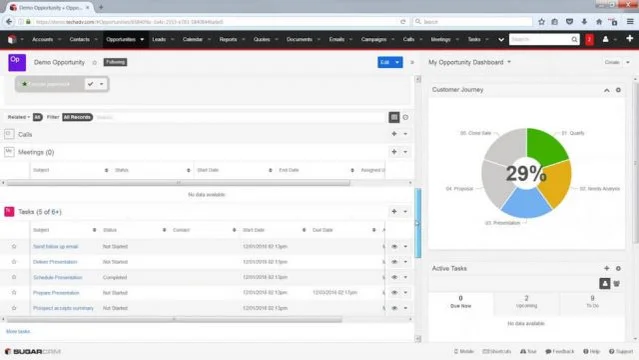Viewport: 639px width, 360px height.
Task: Click the SugarCRM cube logo in navbar
Action: [12, 39]
